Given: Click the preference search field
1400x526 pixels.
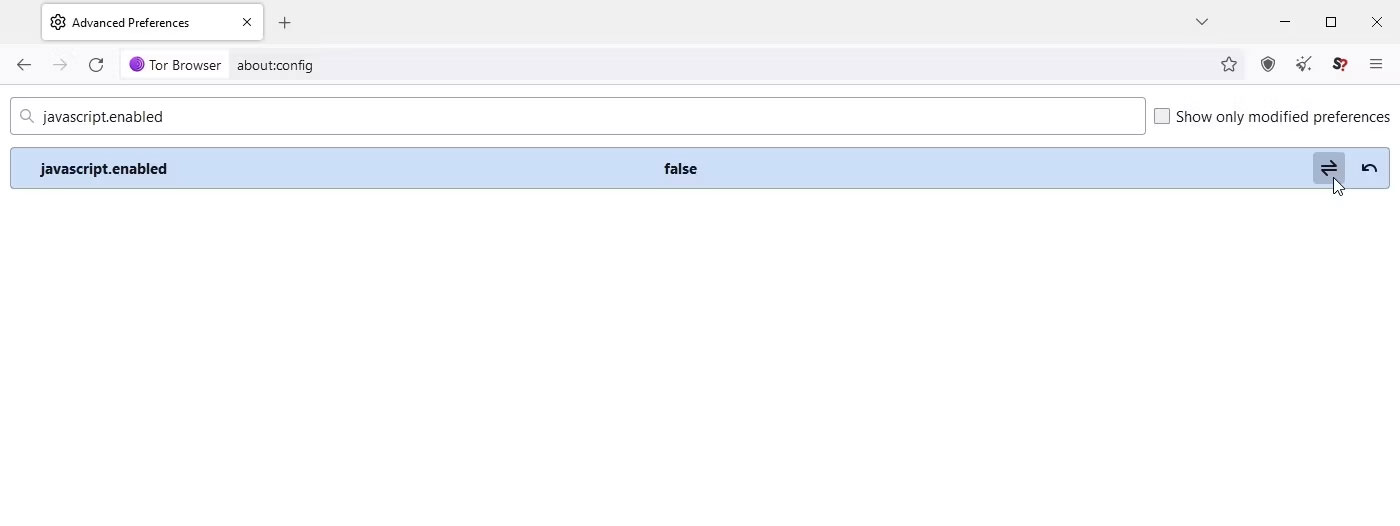Looking at the screenshot, I should click(x=577, y=116).
